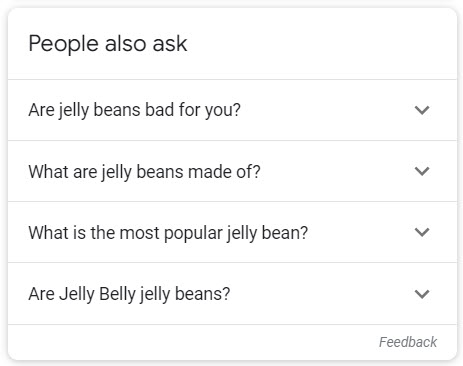Select the question text about what jelly beans contain
The image size is (463, 366).
point(144,172)
